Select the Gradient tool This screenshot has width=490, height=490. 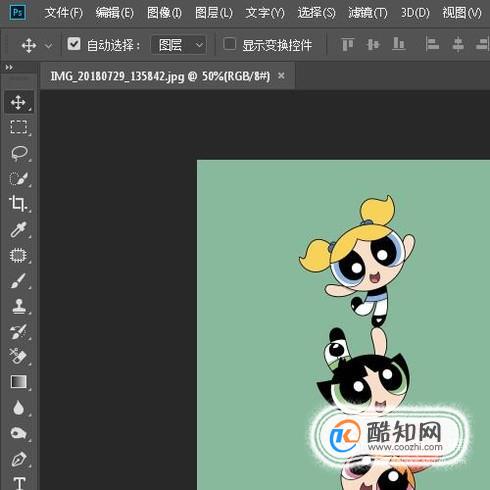click(18, 382)
